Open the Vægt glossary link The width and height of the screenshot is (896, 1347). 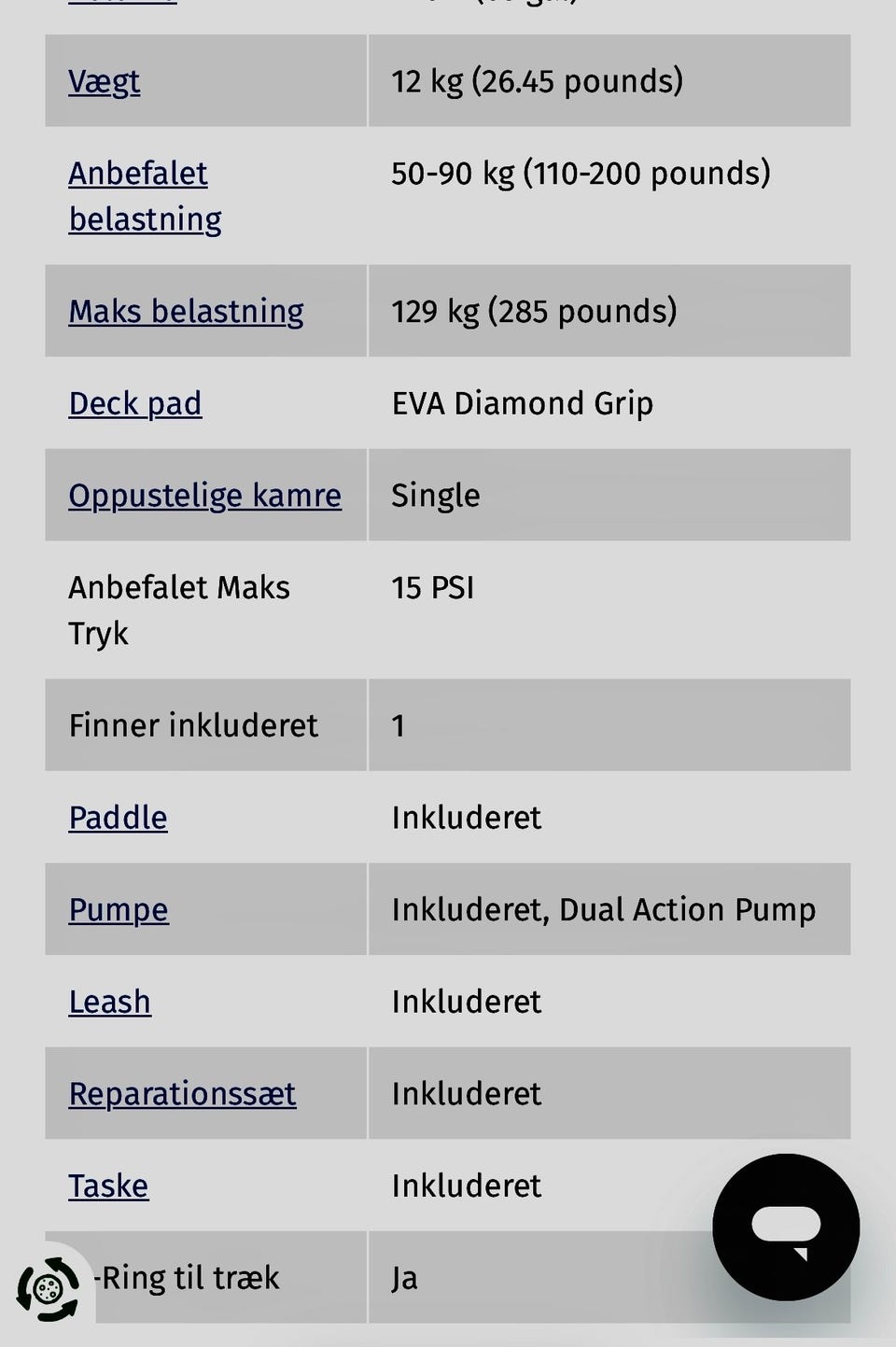(105, 81)
